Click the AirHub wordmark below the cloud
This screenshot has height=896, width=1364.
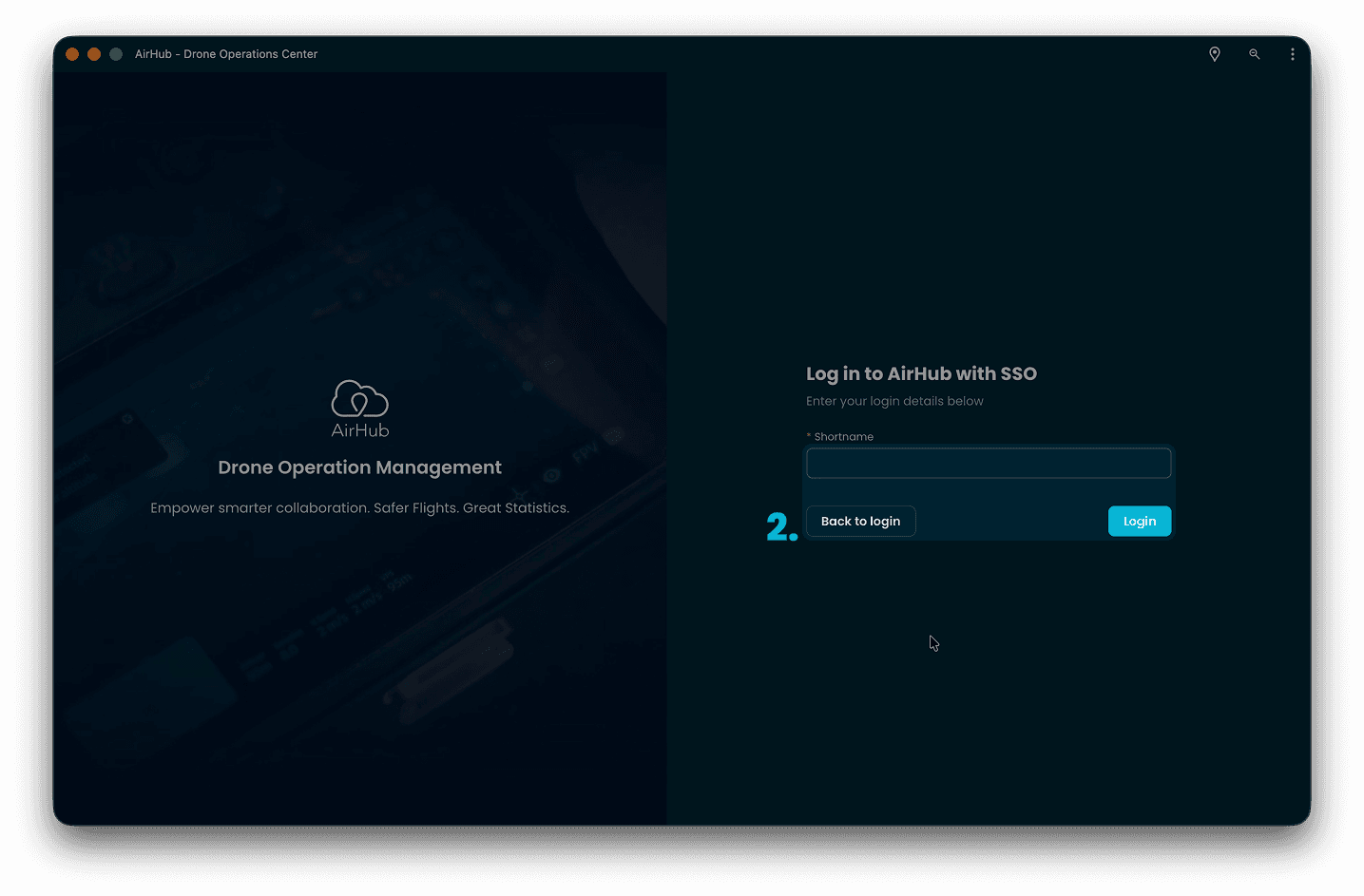coord(359,429)
